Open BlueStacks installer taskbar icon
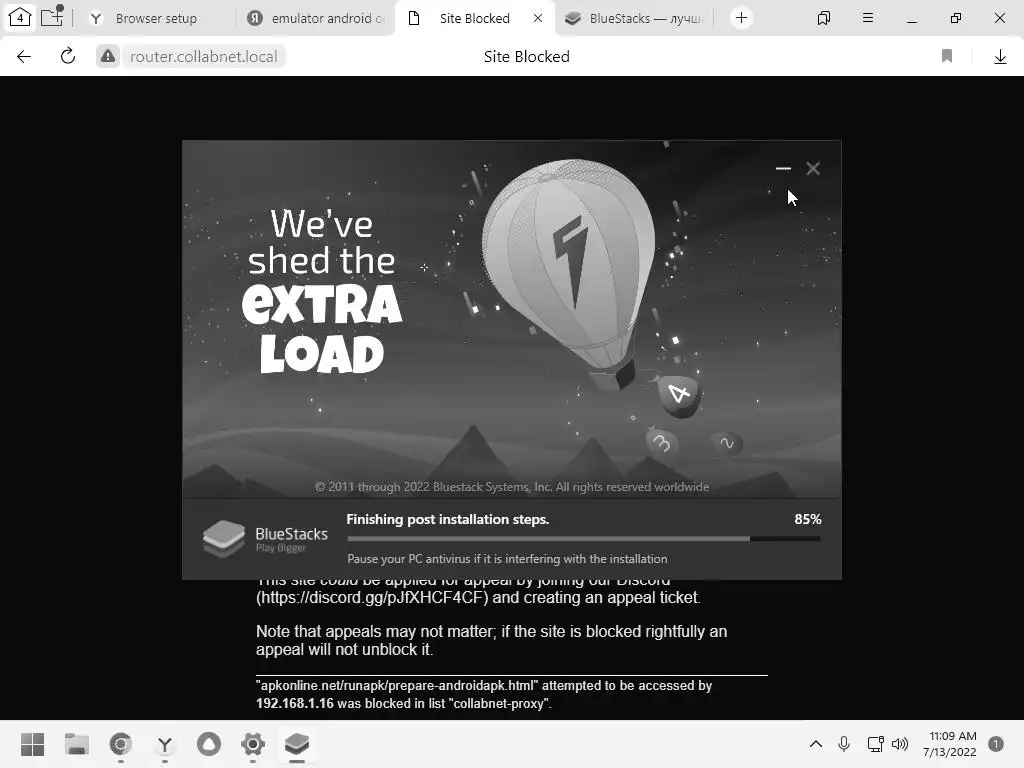The width and height of the screenshot is (1024, 768). click(x=296, y=744)
